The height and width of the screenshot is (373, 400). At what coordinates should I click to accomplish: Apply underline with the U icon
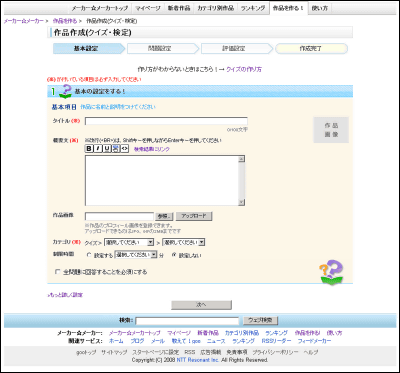coord(107,149)
